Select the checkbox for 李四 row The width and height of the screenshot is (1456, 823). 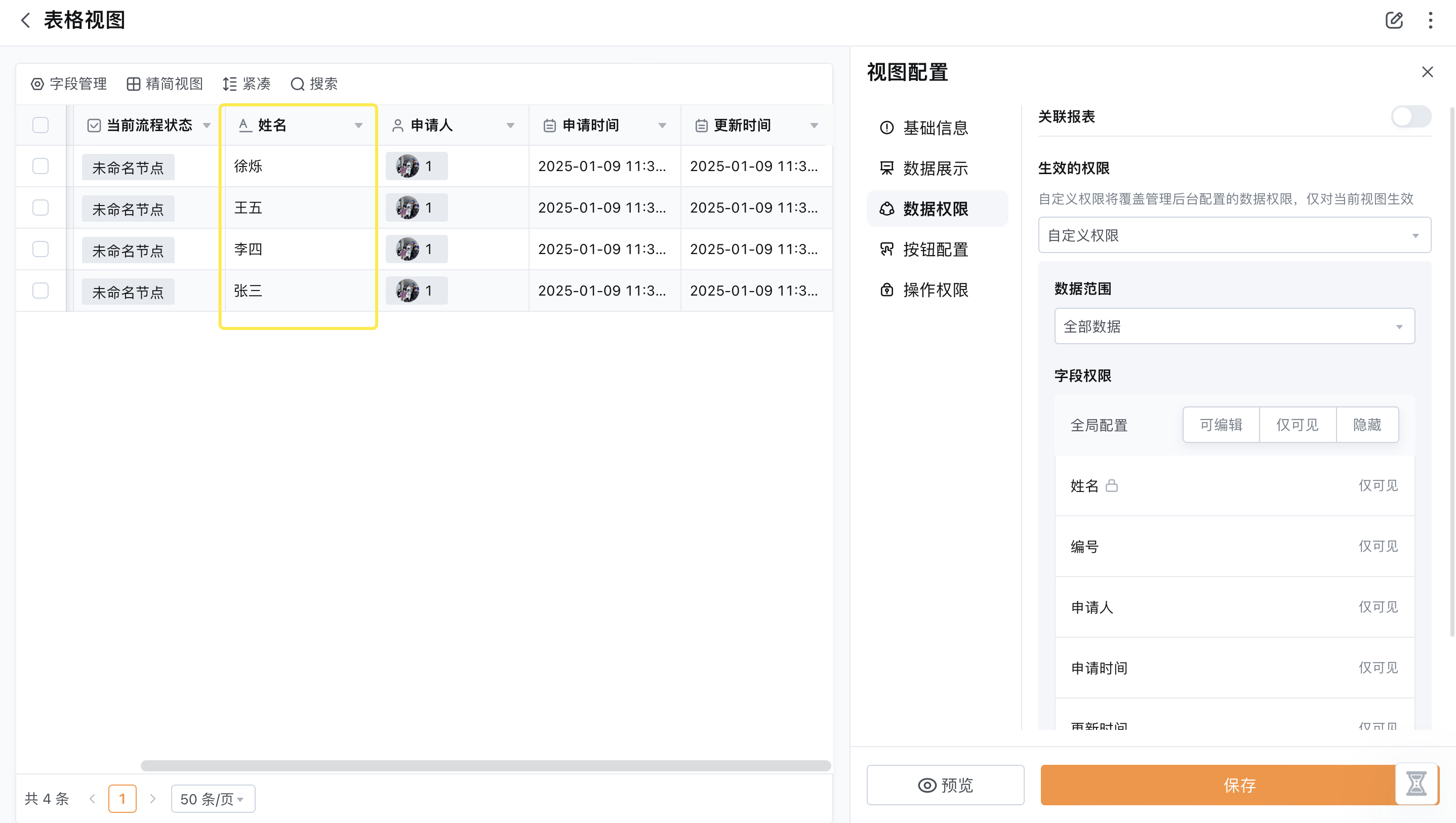(40, 249)
